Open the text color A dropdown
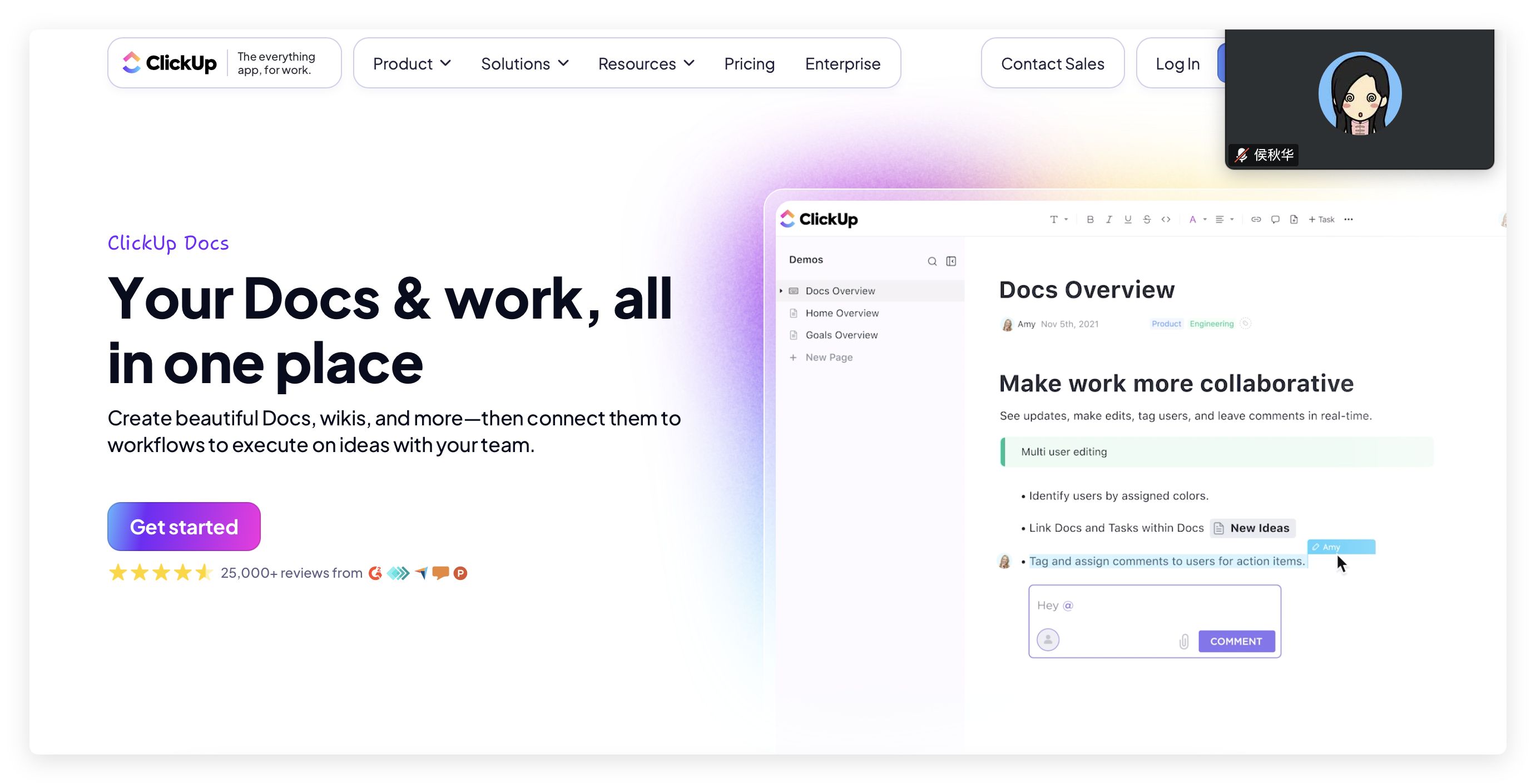1536x784 pixels. tap(1197, 220)
